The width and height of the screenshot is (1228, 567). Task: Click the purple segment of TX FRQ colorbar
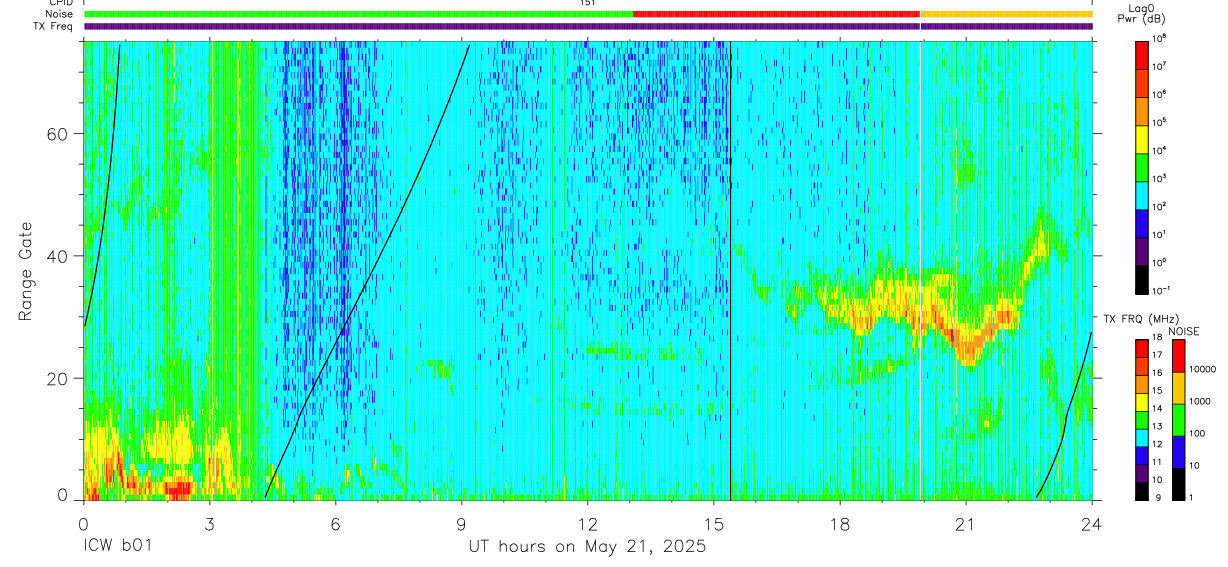point(1143,473)
